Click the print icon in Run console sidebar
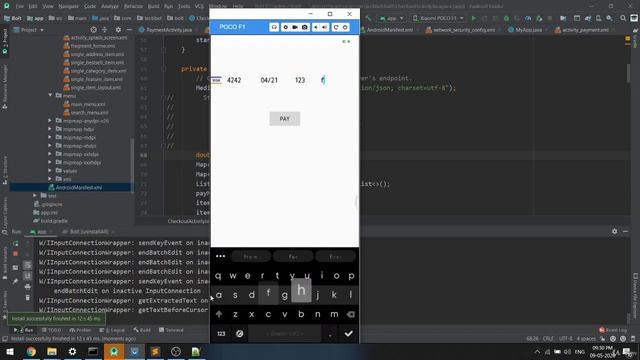The height and width of the screenshot is (360, 640). (x=27, y=287)
